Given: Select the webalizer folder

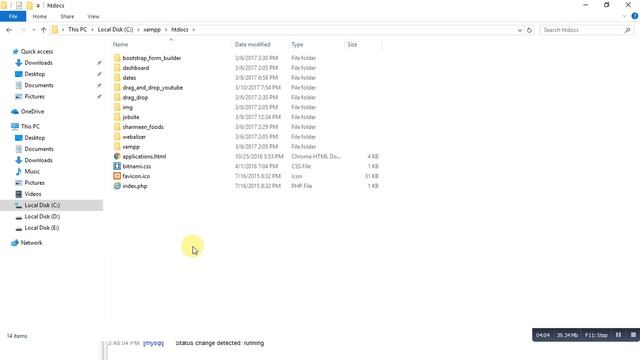Looking at the screenshot, I should (x=134, y=137).
